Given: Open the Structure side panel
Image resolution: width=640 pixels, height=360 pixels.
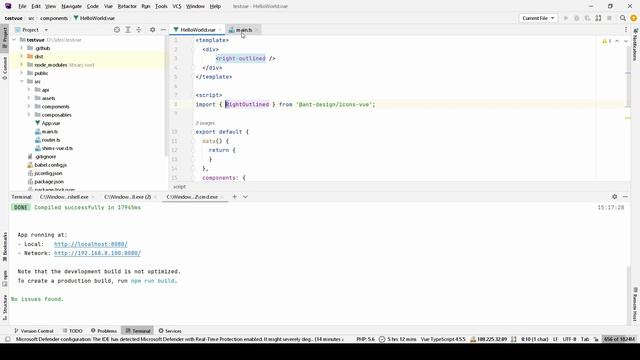Looking at the screenshot, I should 5,307.
